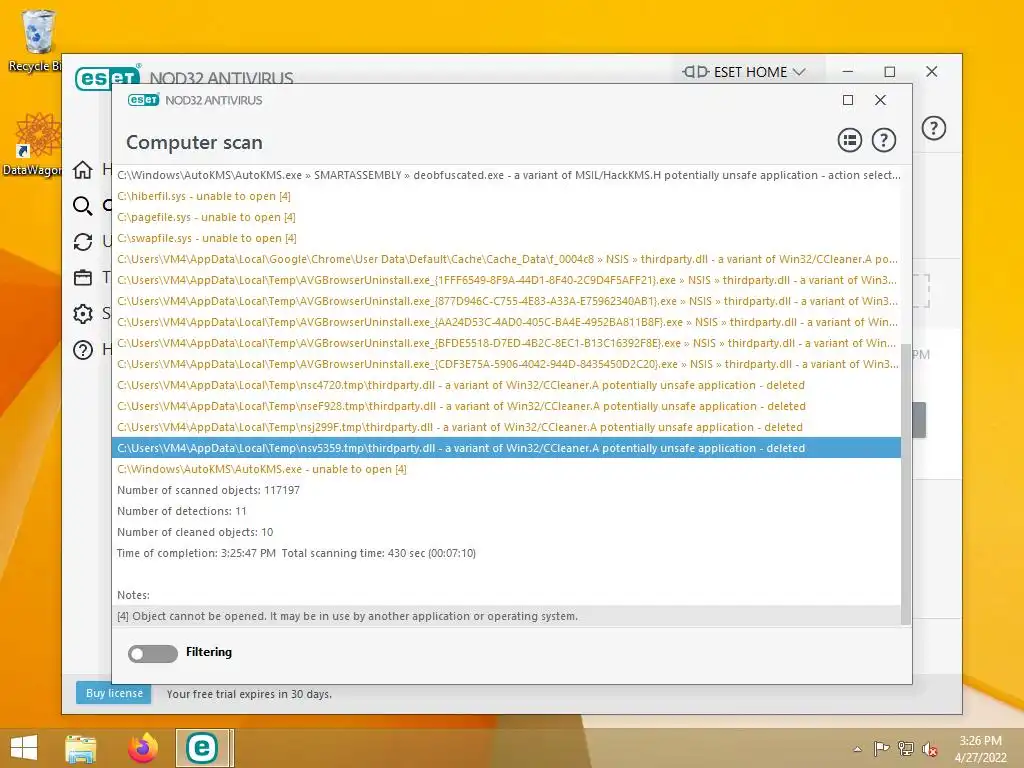Open the Action Center flag tray icon
This screenshot has height=768, width=1024.
coord(881,748)
